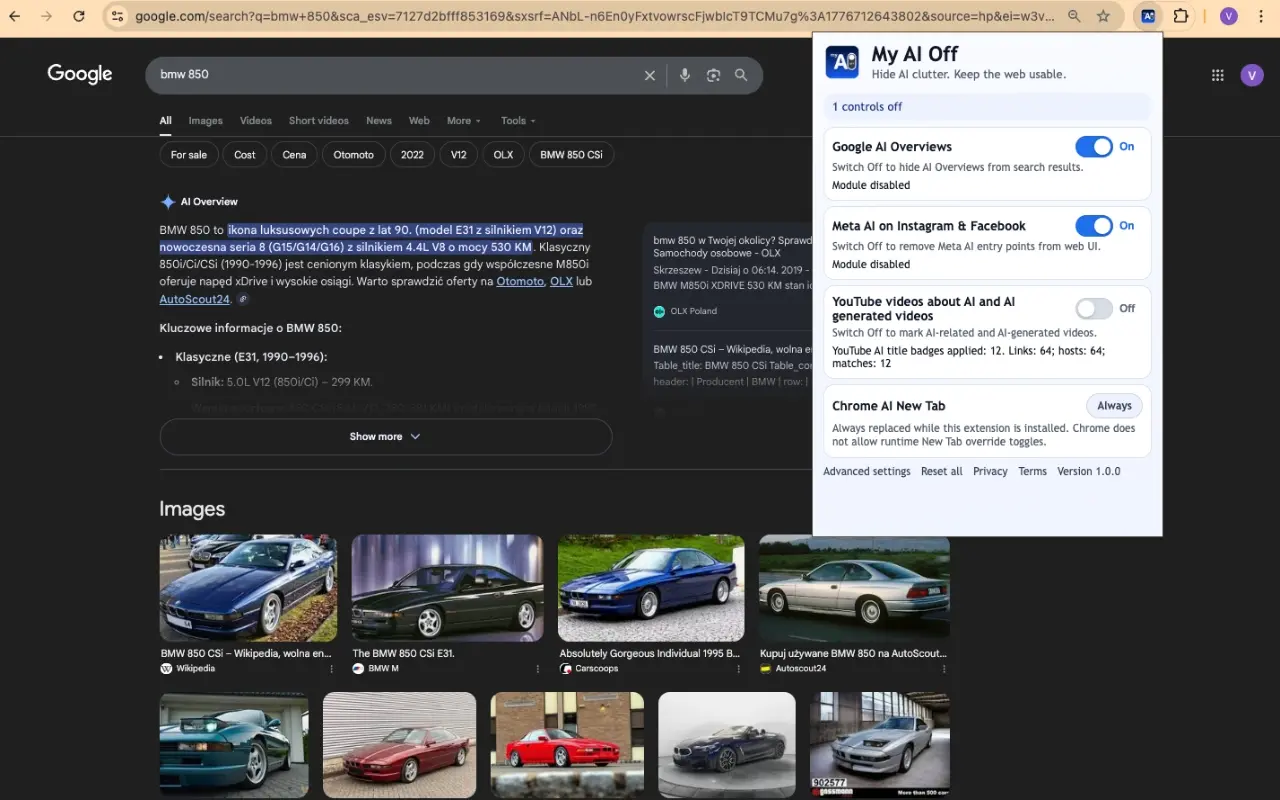
Task: Switch to the Images tab
Action: point(206,121)
